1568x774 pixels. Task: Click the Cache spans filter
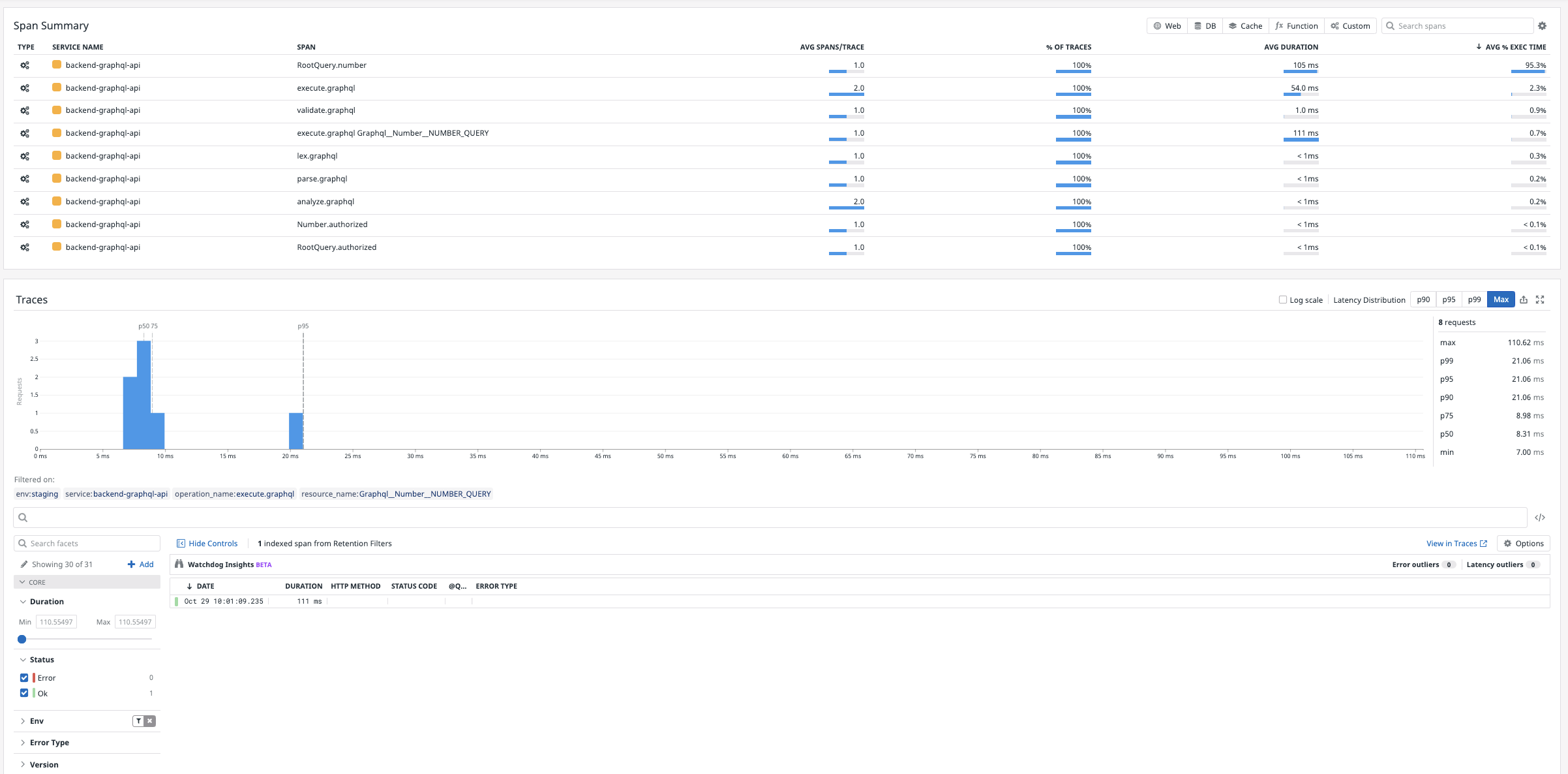pyautogui.click(x=1245, y=25)
